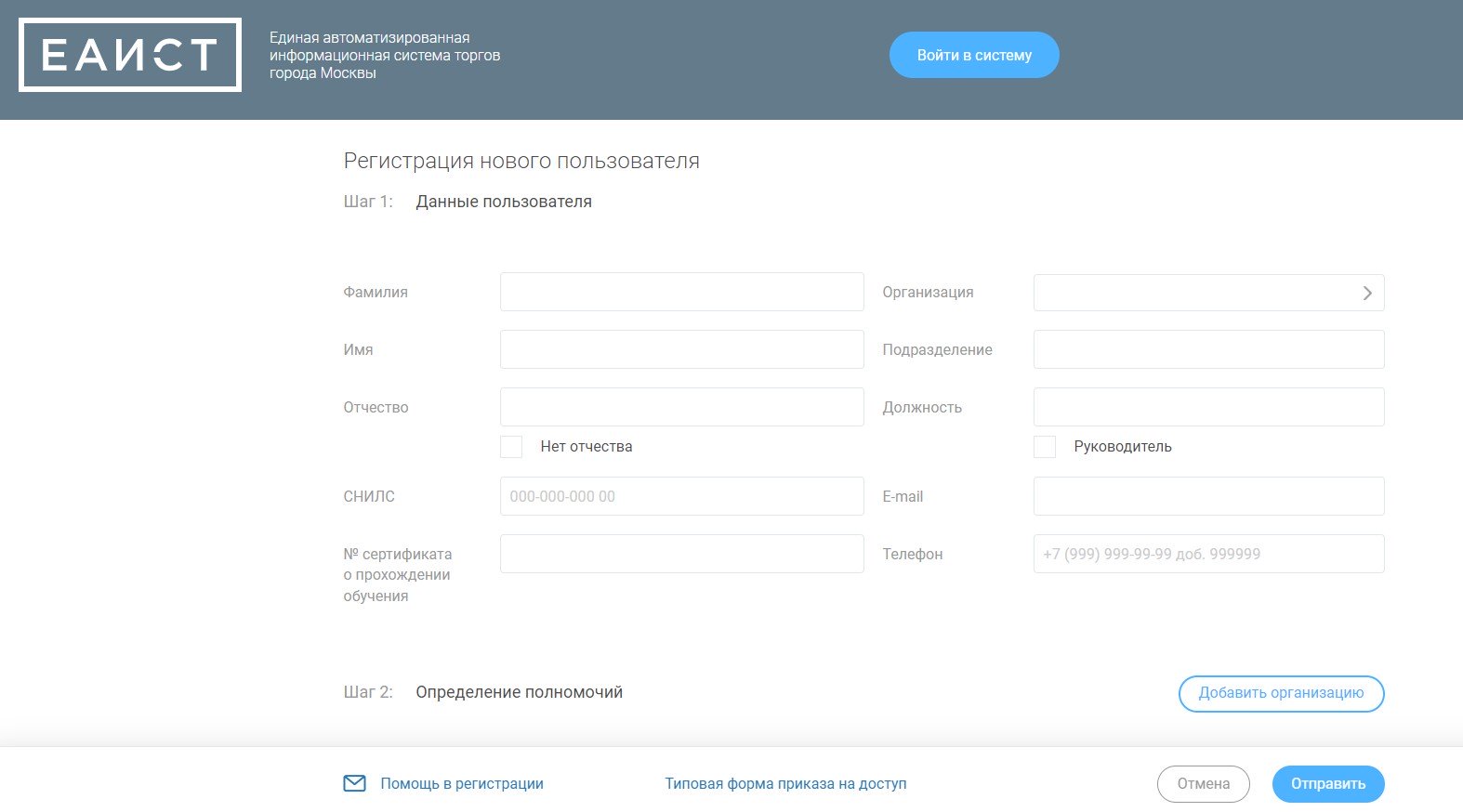Click the СНИЛС input field

click(x=682, y=496)
